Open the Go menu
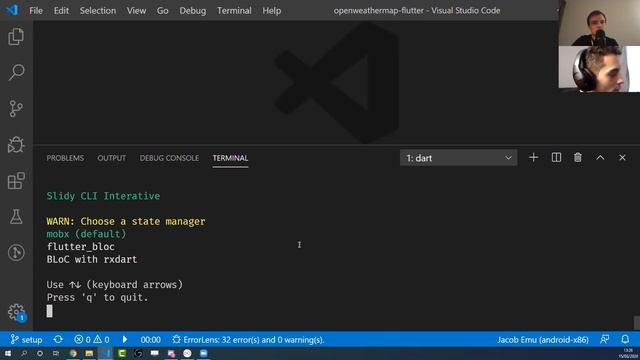 pyautogui.click(x=162, y=11)
